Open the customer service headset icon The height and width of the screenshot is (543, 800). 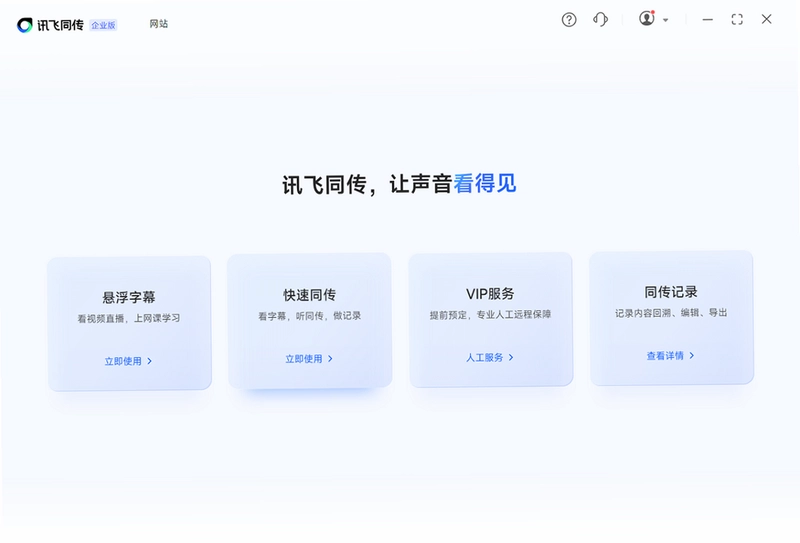tap(601, 19)
